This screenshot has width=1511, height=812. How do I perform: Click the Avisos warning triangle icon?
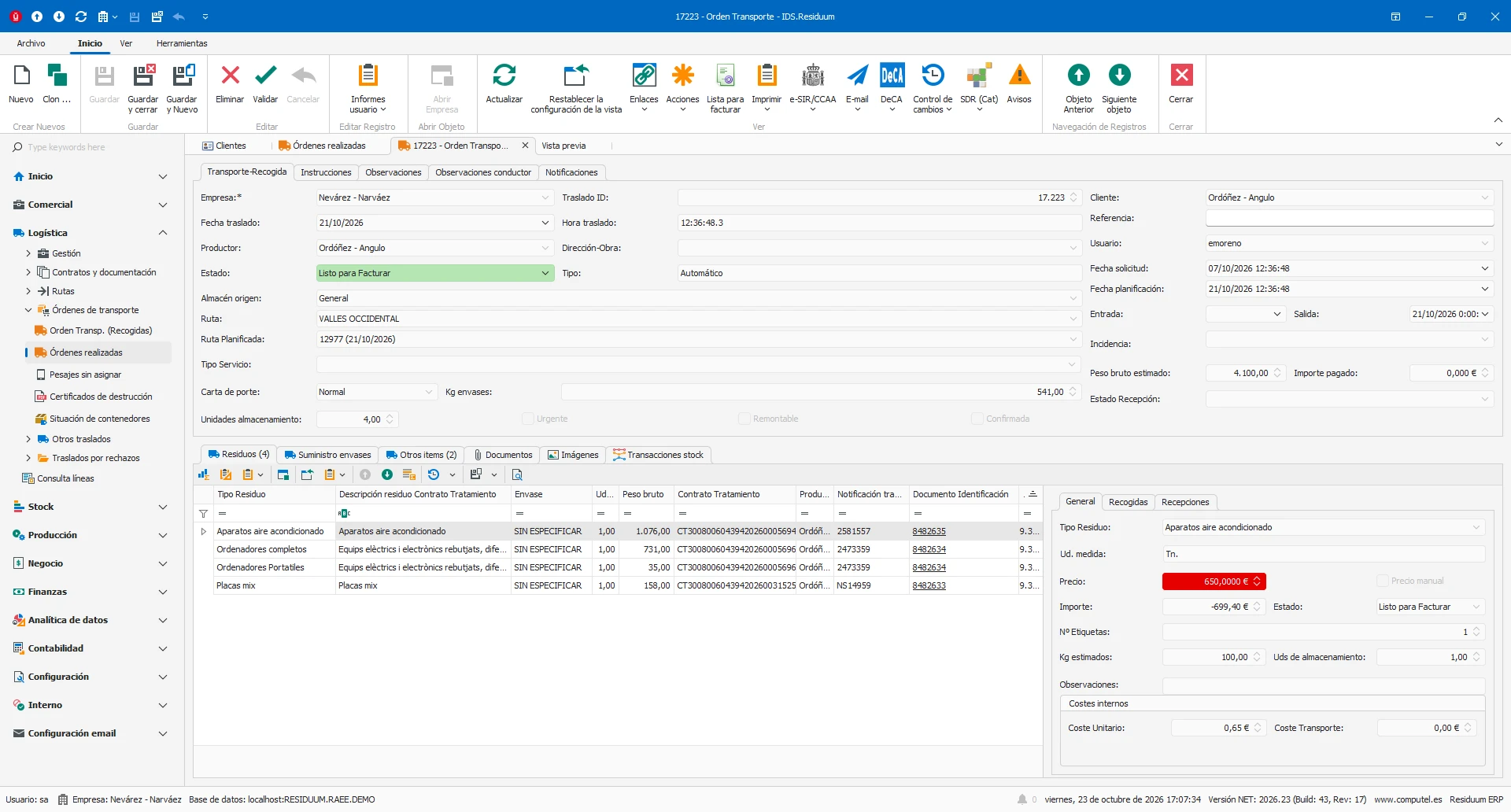(1019, 76)
